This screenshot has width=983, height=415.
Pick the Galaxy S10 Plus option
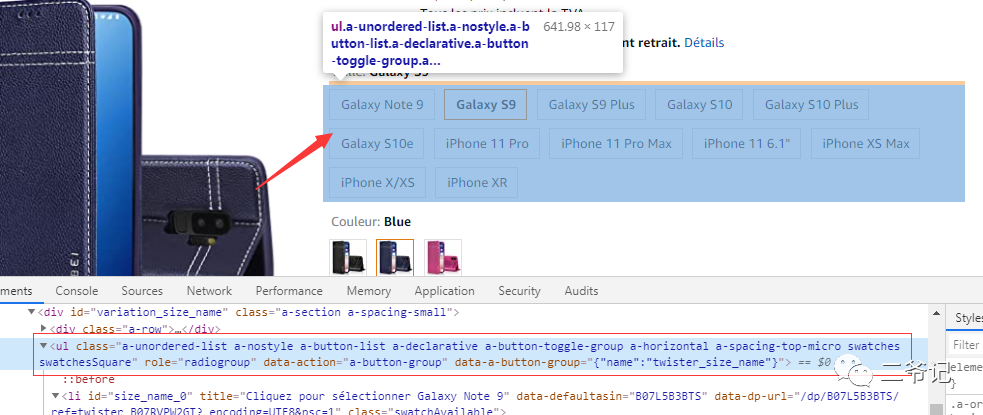pos(811,105)
